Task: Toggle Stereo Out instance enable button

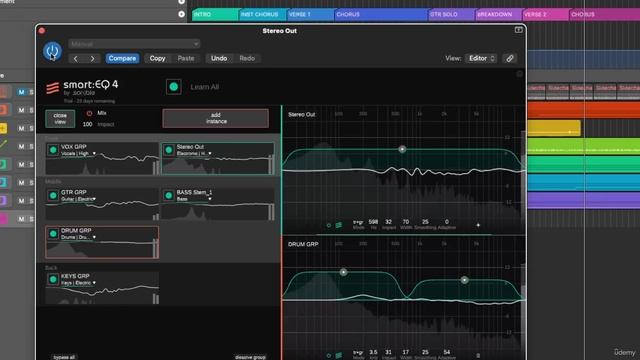Action: (x=169, y=150)
